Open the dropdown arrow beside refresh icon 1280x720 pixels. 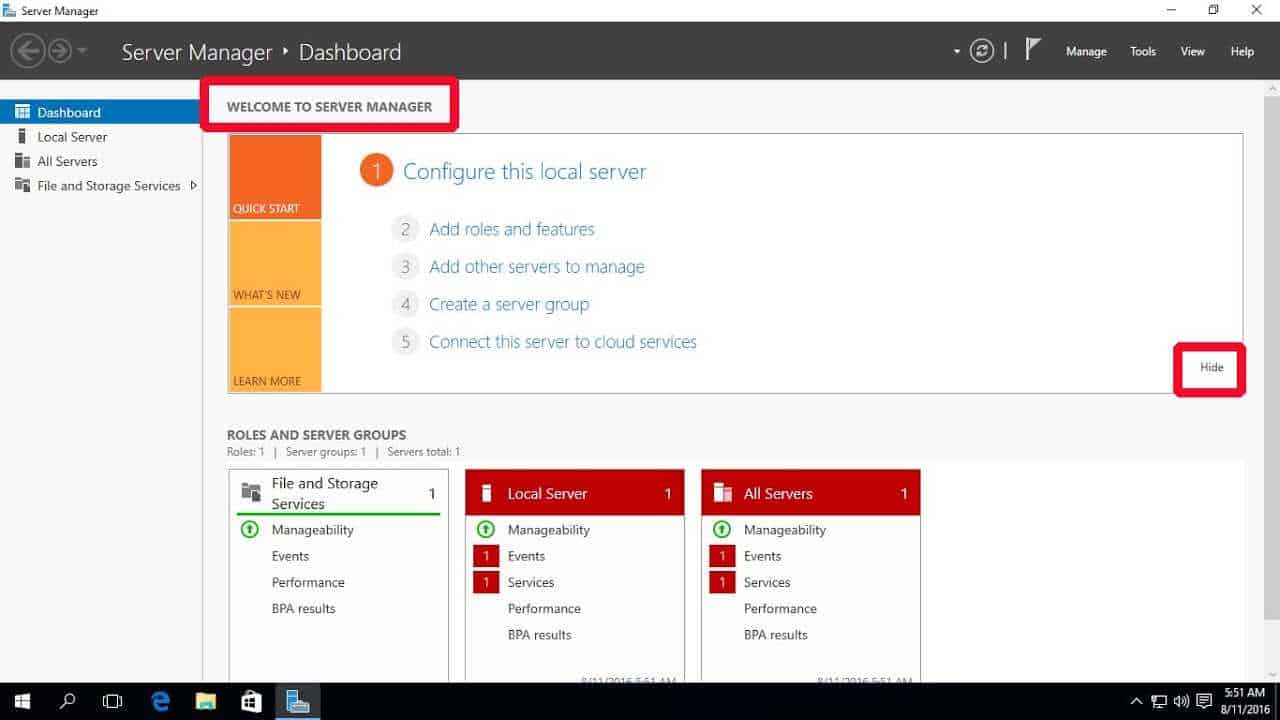[957, 52]
